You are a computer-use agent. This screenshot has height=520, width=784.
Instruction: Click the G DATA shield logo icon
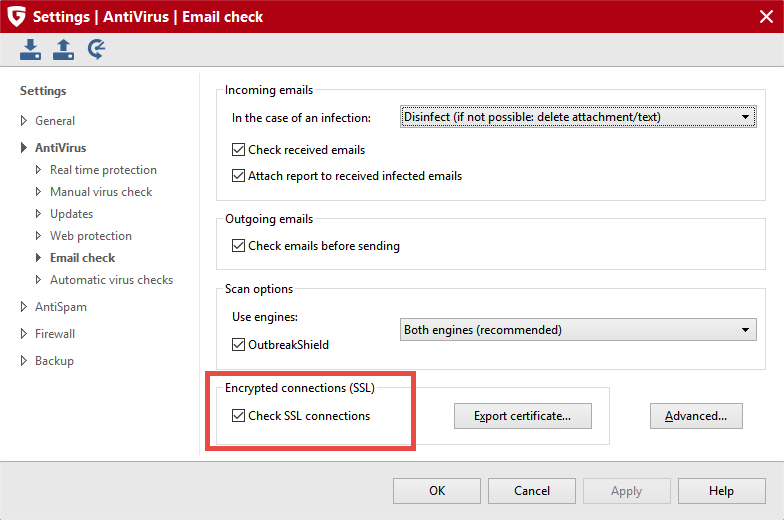coord(16,16)
